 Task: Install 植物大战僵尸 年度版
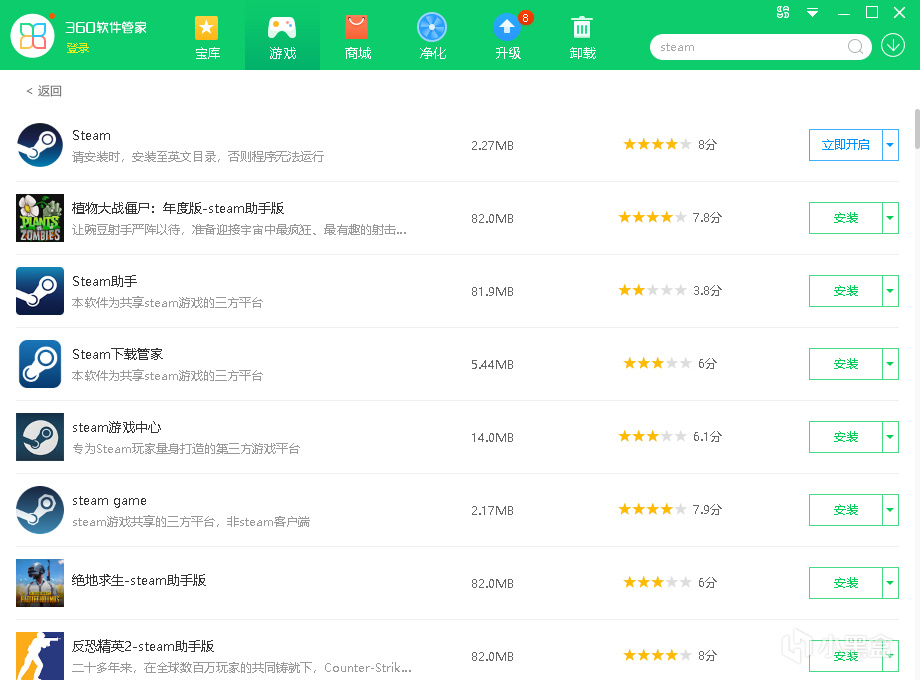coord(845,218)
